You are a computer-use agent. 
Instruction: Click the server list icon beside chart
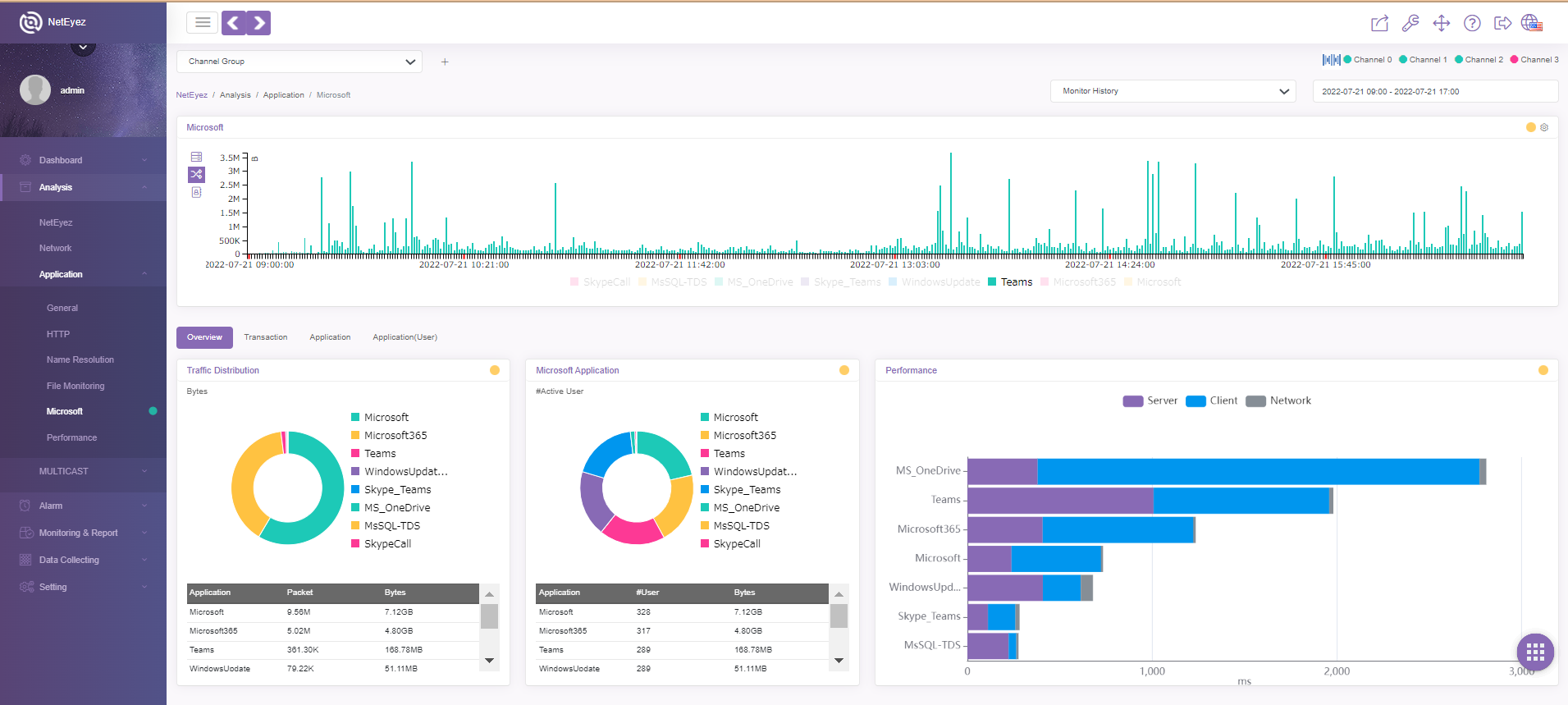coord(196,157)
